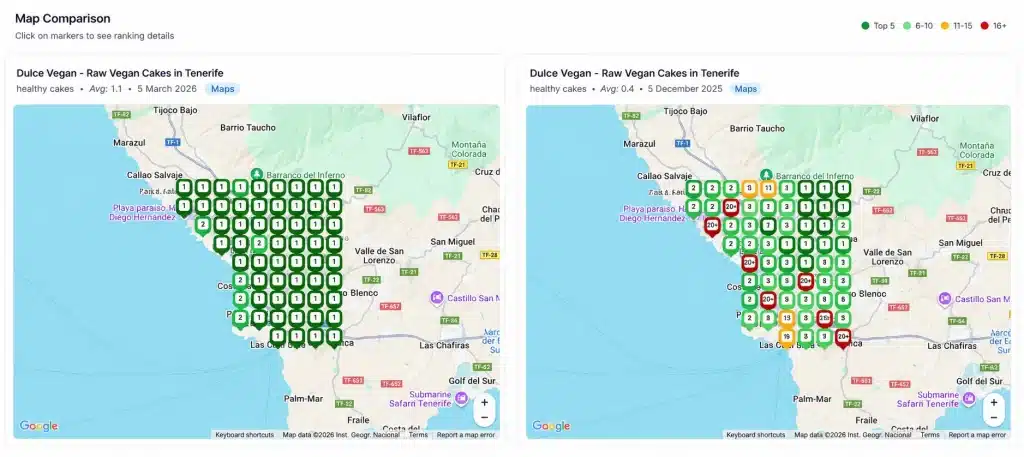Click Submarine Safari Tenerife icon, left map
This screenshot has width=1024, height=457.
coord(462,398)
